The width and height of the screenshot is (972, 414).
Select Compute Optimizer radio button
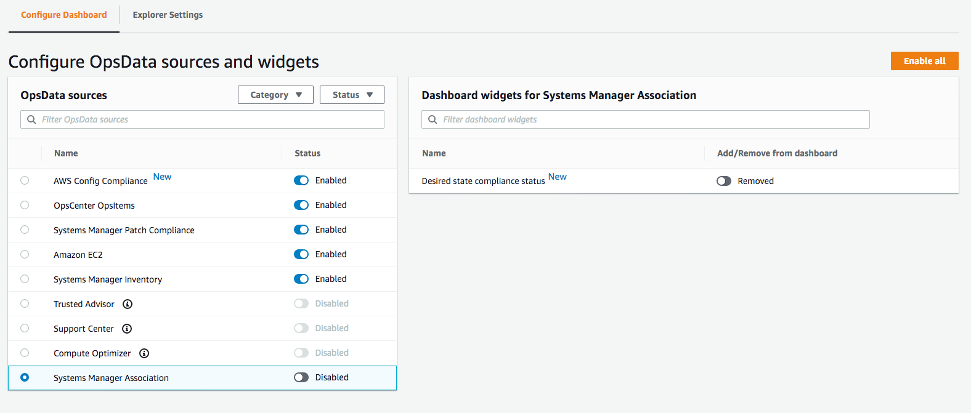coord(25,353)
